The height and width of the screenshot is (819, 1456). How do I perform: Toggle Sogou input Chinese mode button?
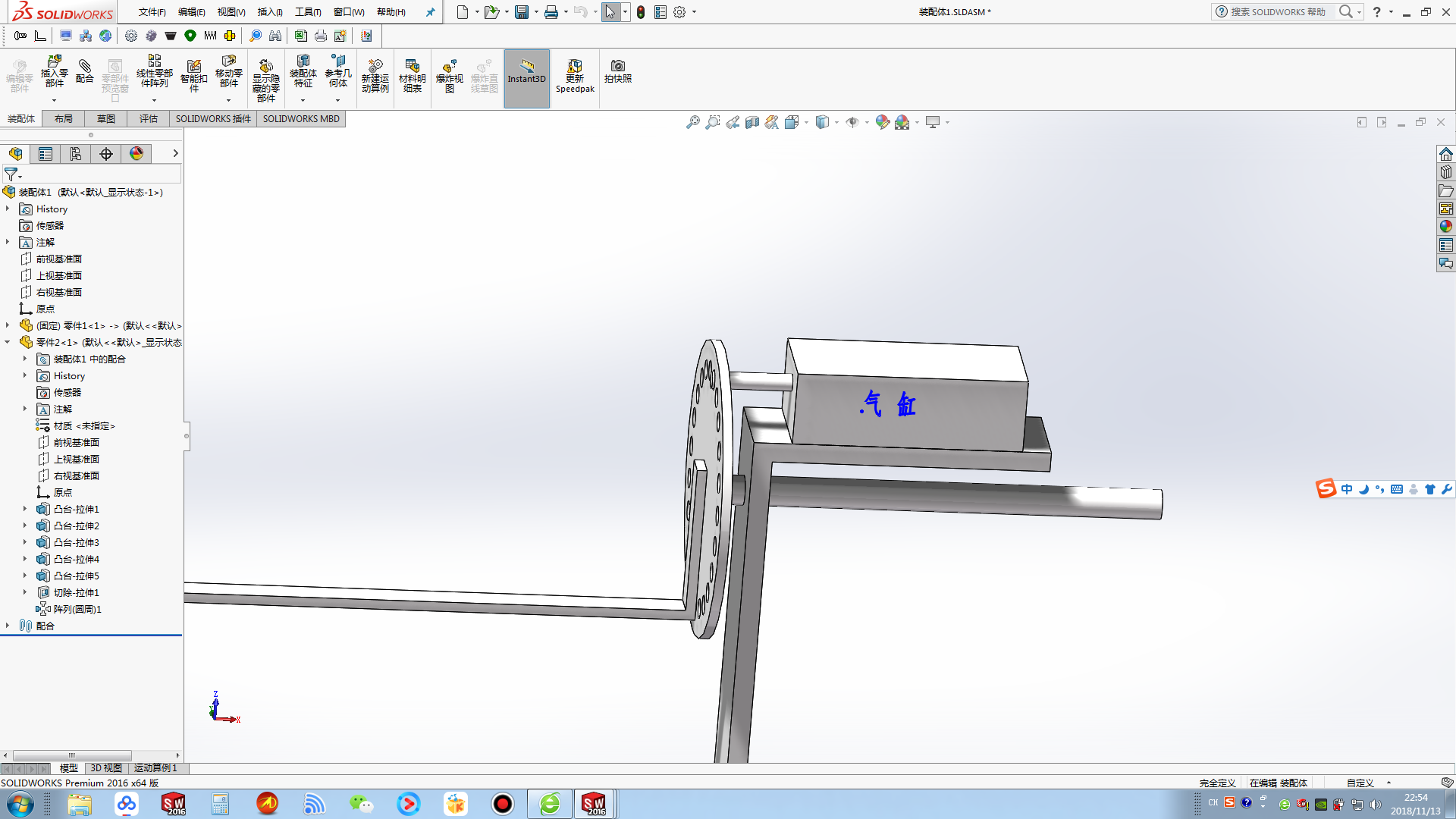tap(1347, 489)
